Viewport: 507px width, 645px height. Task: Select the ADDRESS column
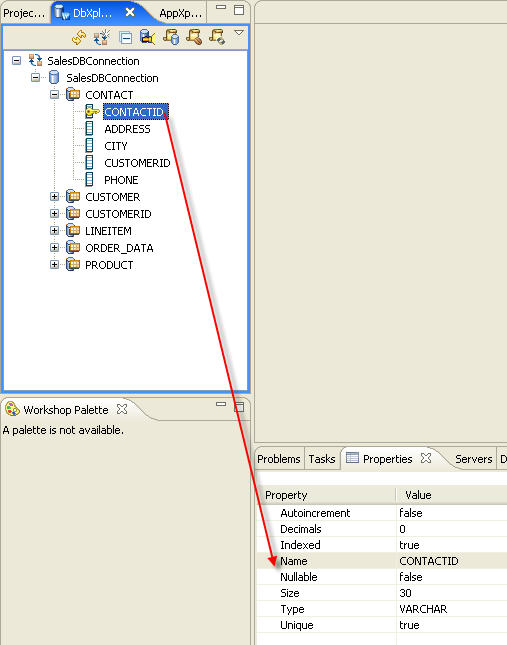(127, 129)
